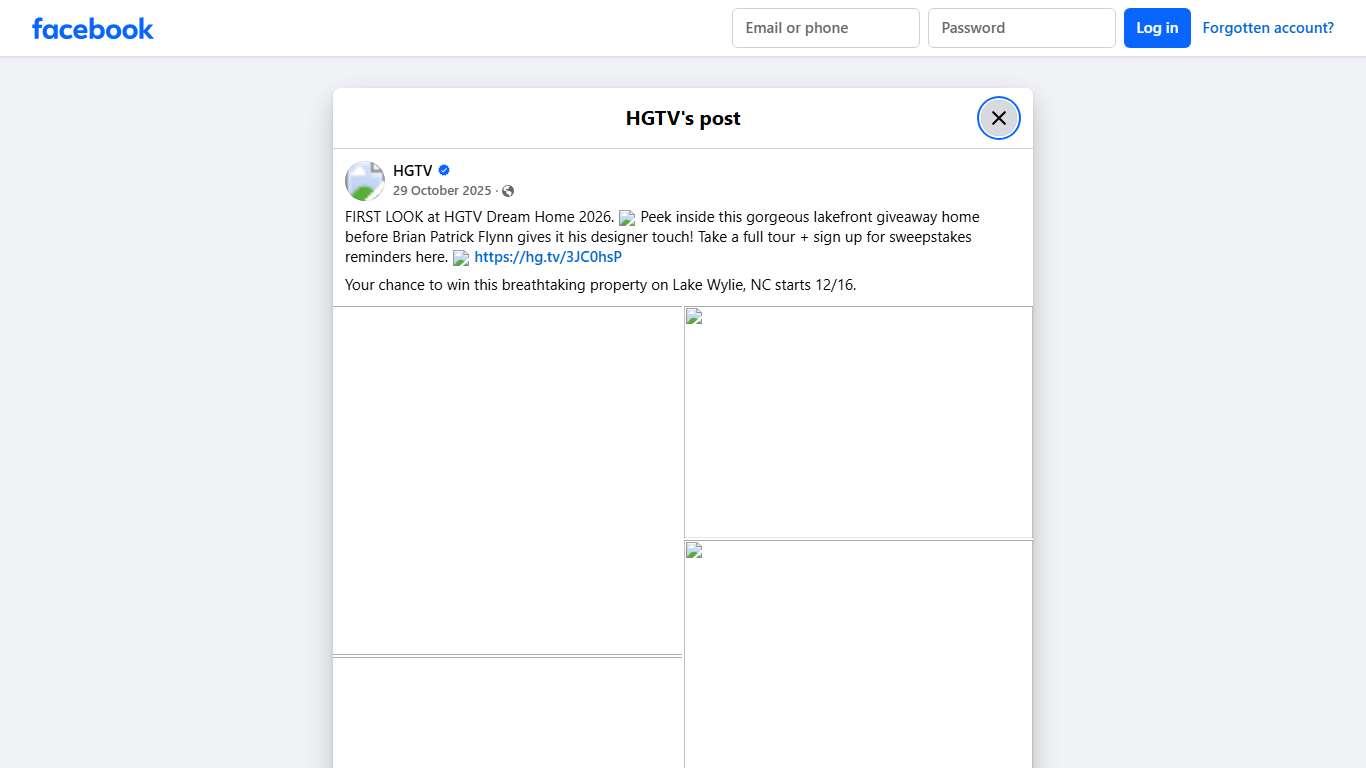Screen dimensions: 1366x768
Task: Focus the Email or phone field
Action: coord(825,28)
